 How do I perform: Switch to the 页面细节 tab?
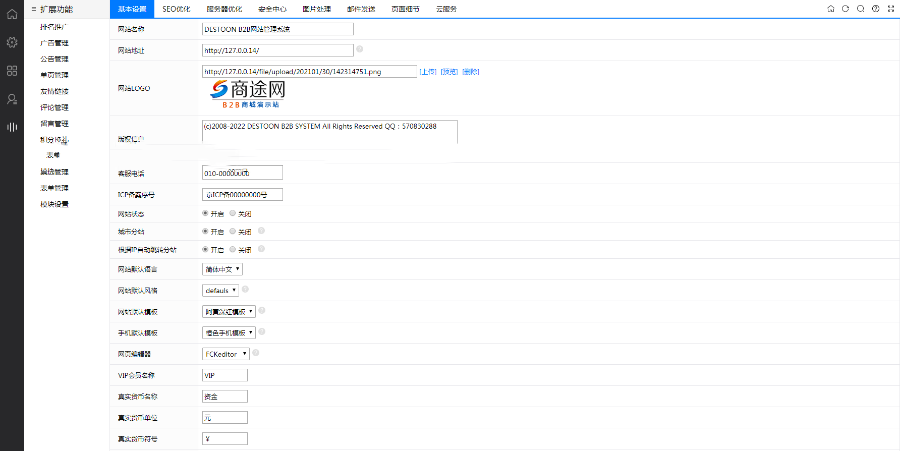pos(406,9)
